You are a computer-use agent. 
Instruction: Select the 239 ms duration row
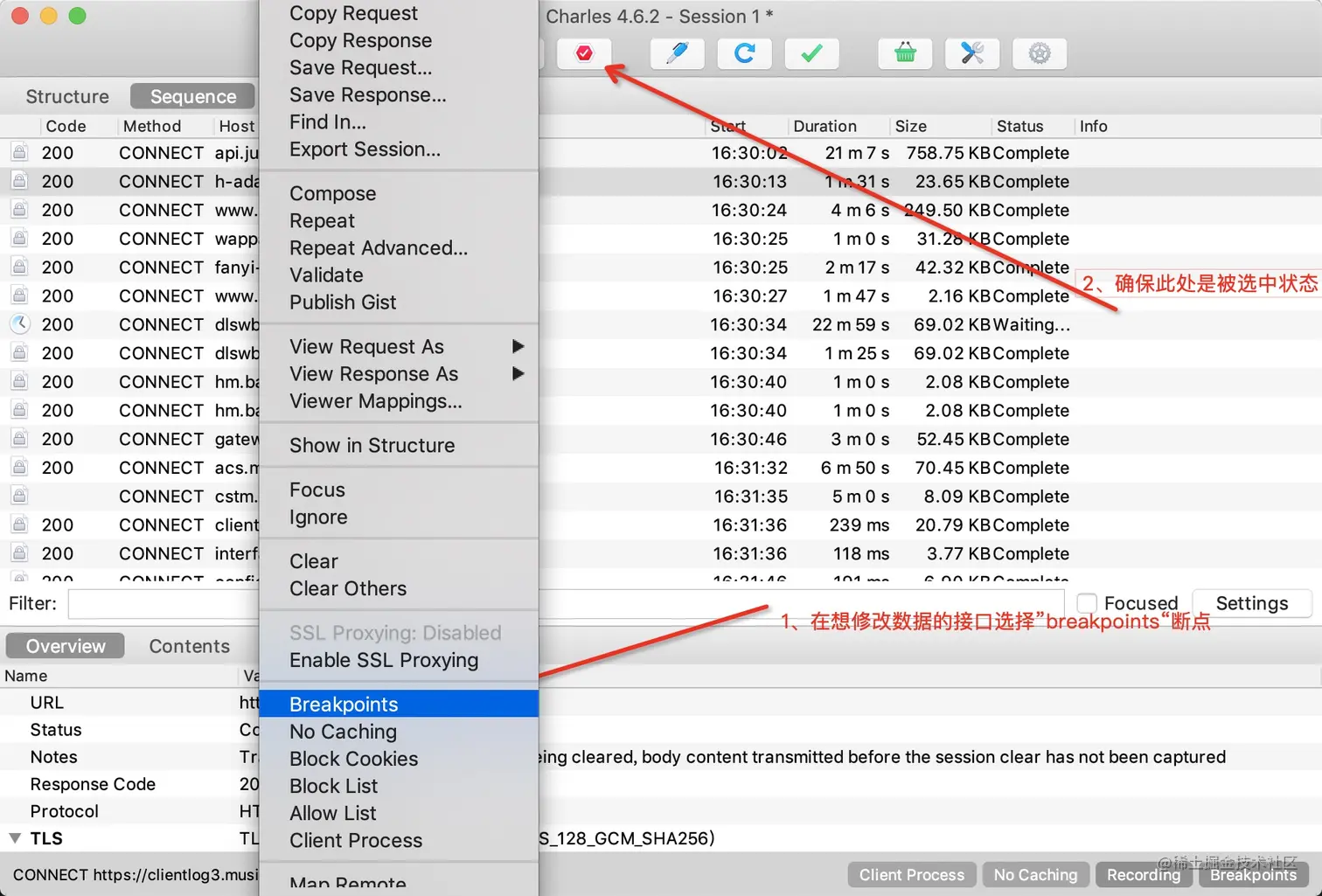tap(661, 524)
